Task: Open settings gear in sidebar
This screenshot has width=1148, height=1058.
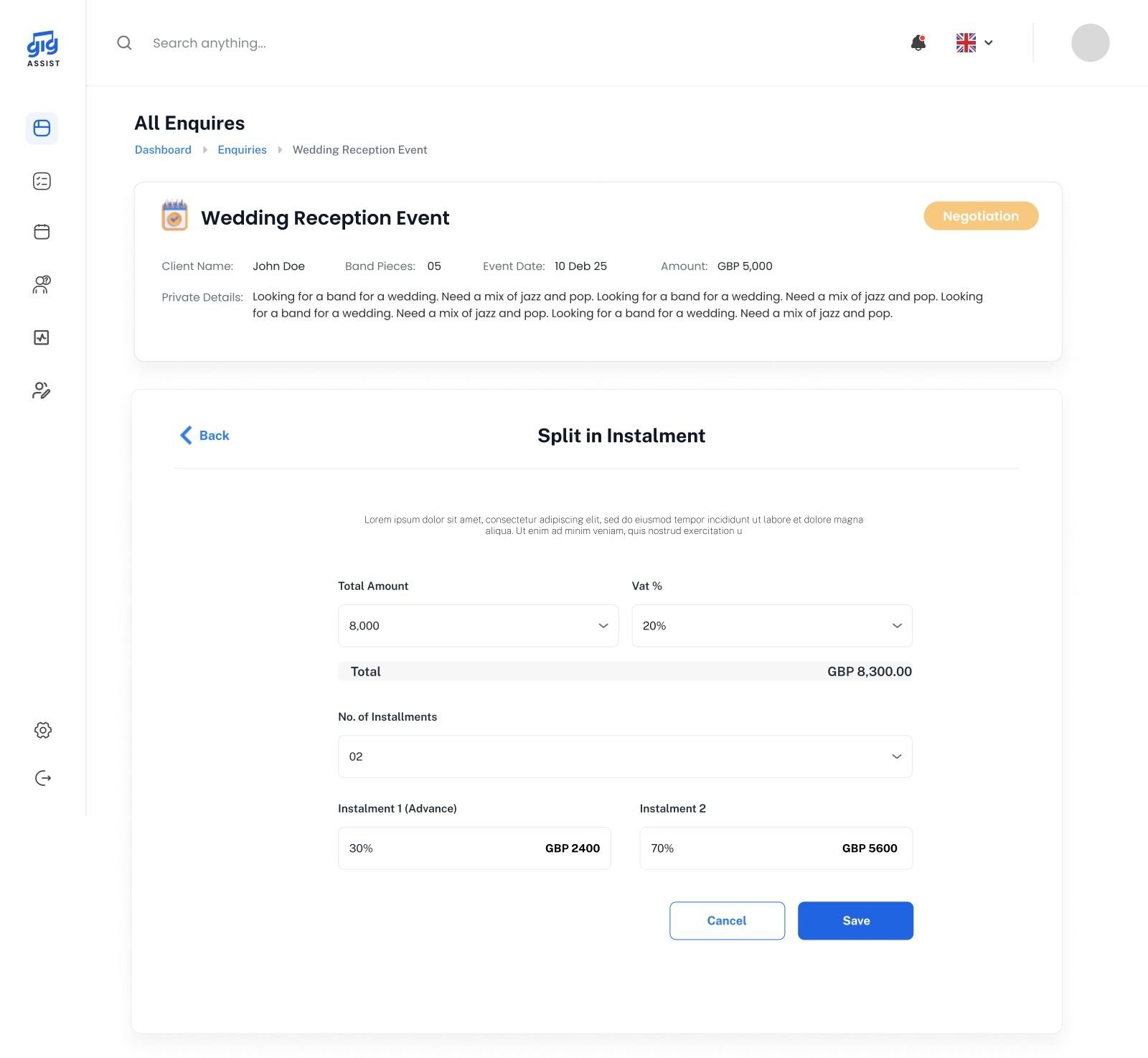Action: [43, 731]
